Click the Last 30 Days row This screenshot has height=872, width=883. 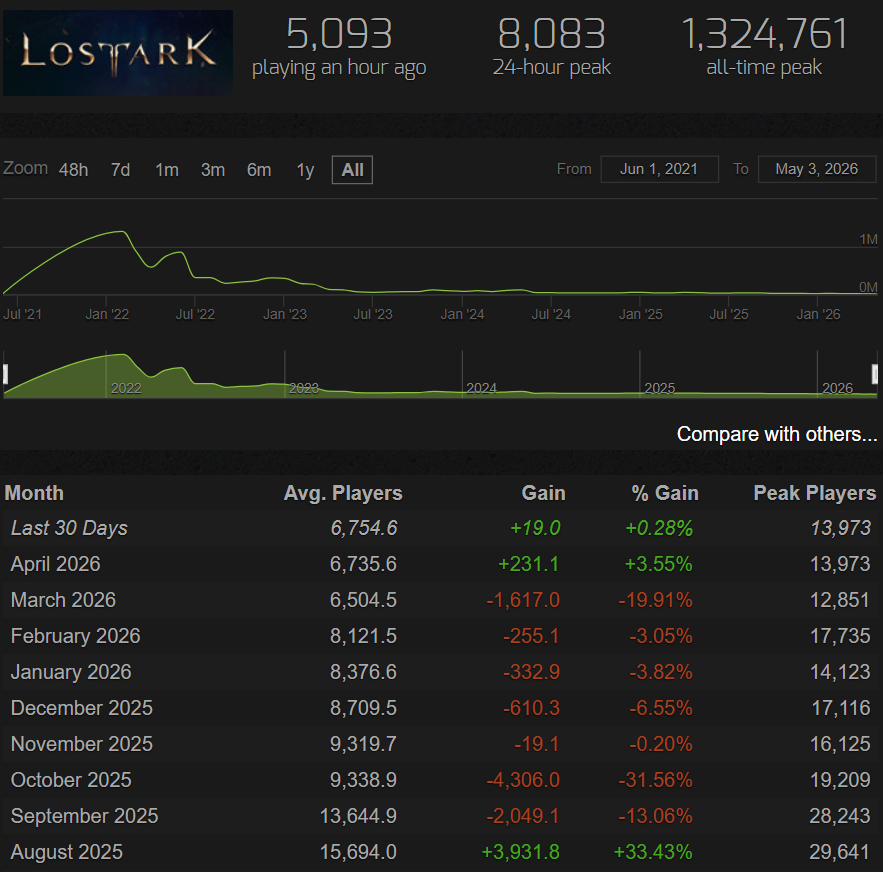point(440,528)
